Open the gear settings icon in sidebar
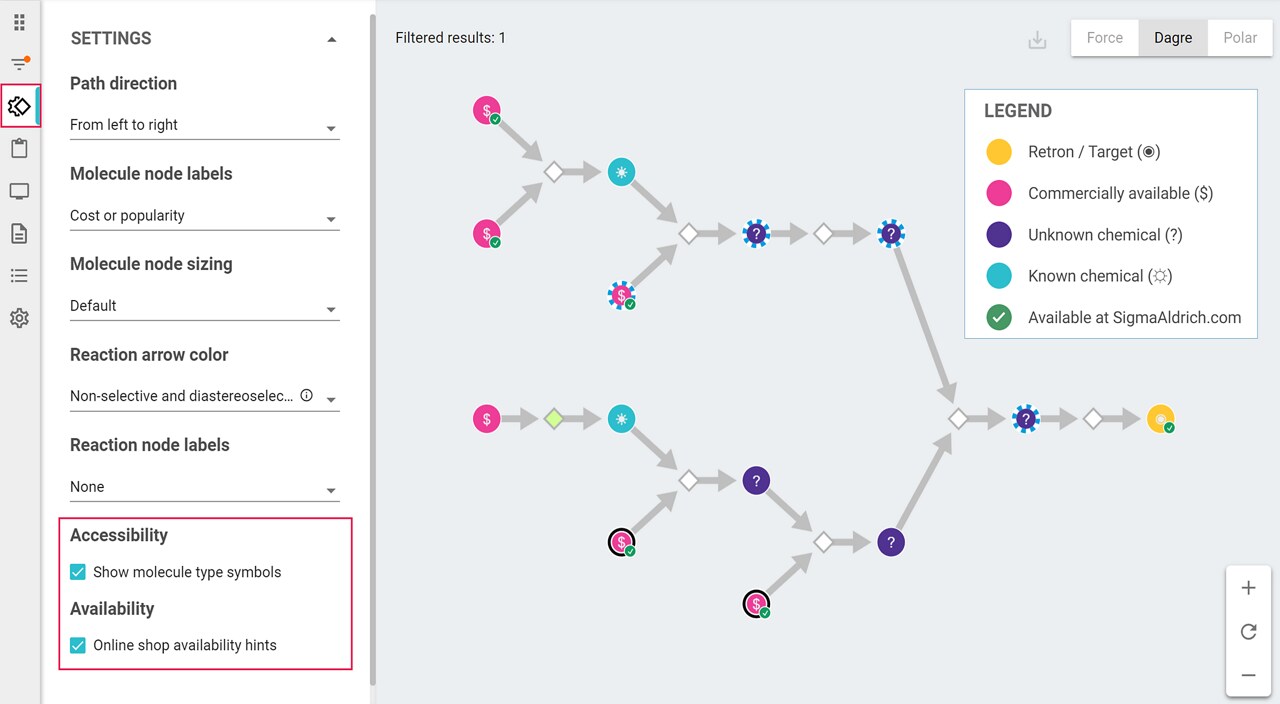 (x=19, y=318)
